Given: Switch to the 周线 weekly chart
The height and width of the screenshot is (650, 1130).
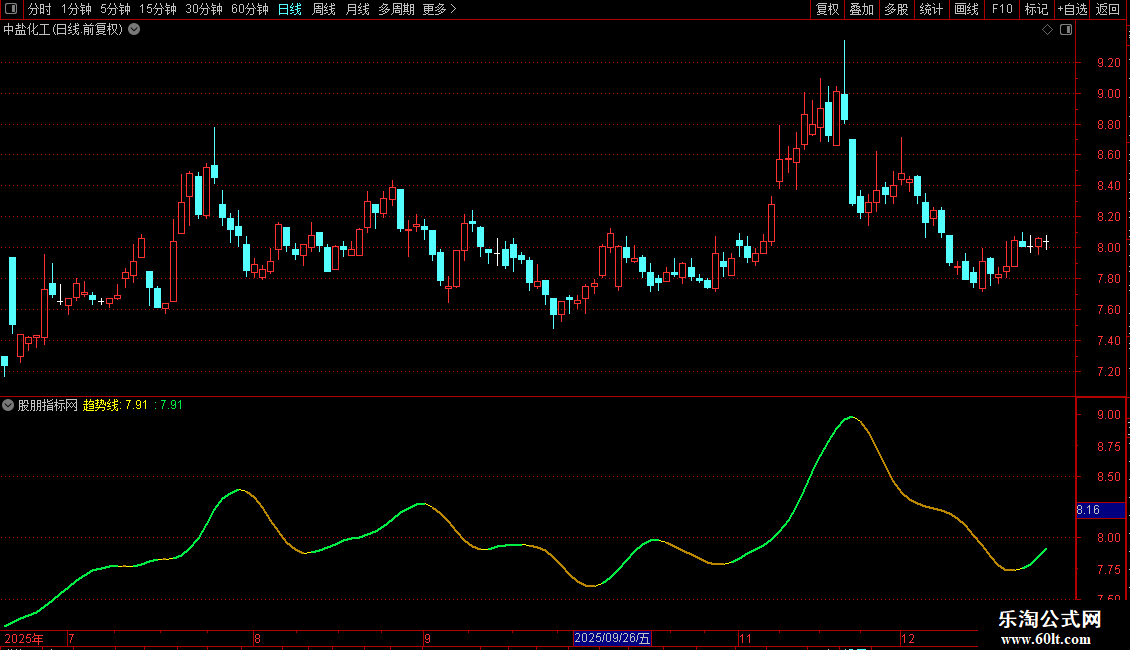Looking at the screenshot, I should (324, 9).
